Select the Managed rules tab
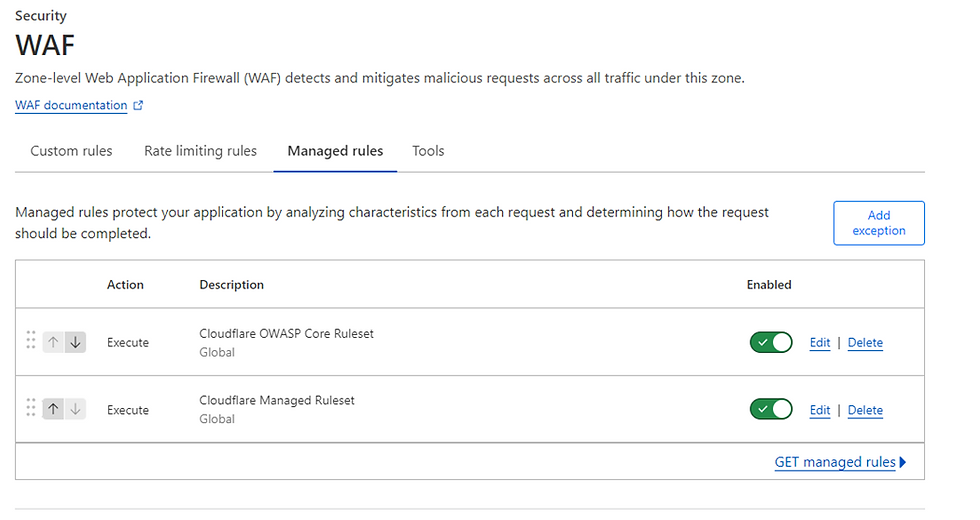The width and height of the screenshot is (980, 520). (335, 151)
